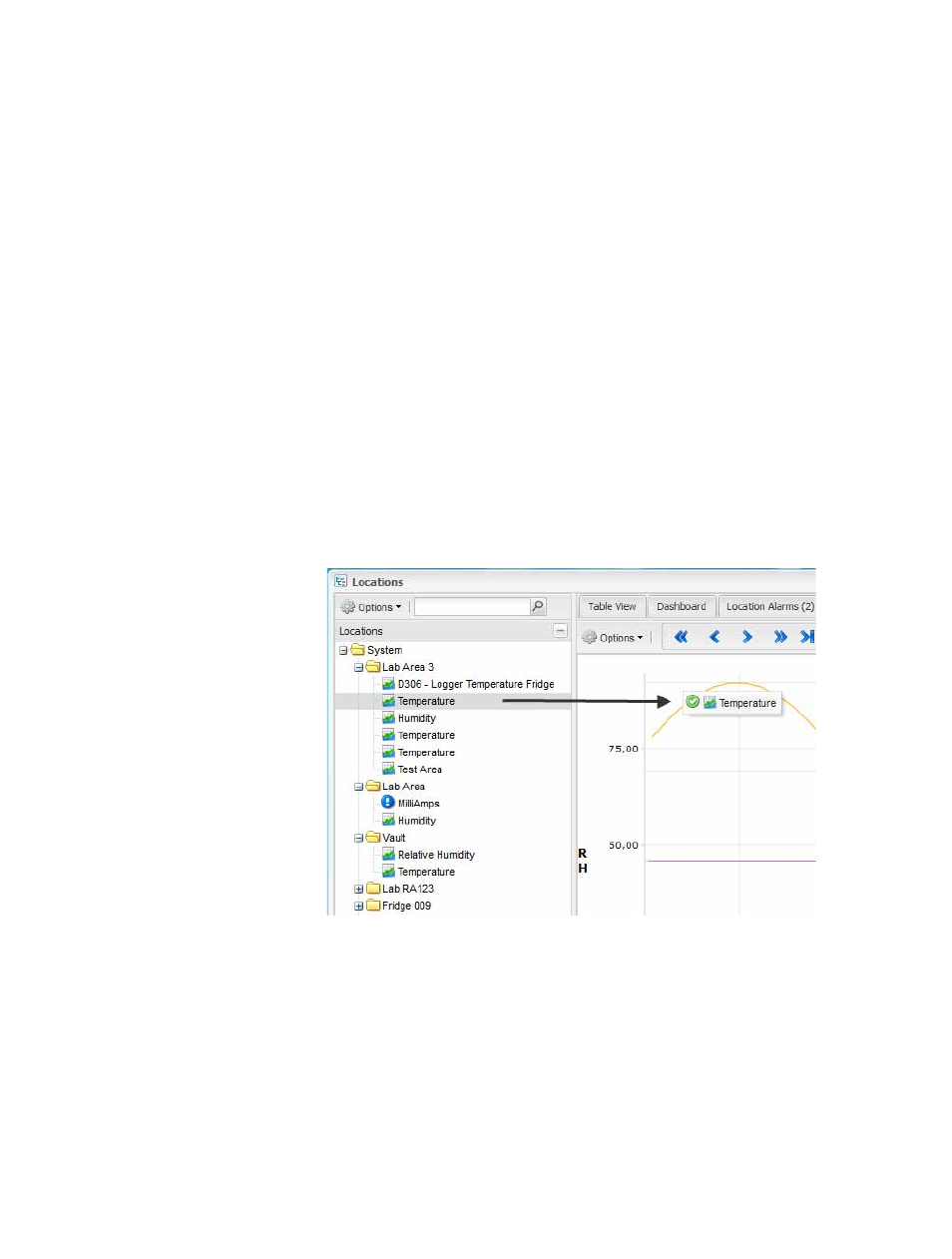
Task: Open the Options menu in Locations pane
Action: (x=371, y=607)
